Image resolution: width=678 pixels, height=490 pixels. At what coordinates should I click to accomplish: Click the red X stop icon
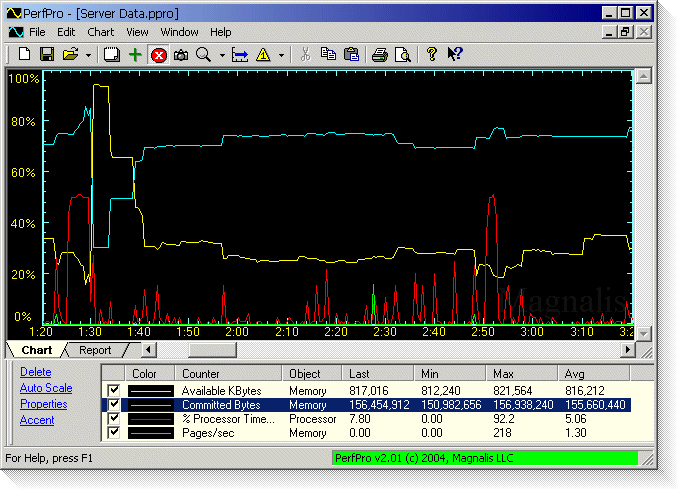[x=159, y=55]
